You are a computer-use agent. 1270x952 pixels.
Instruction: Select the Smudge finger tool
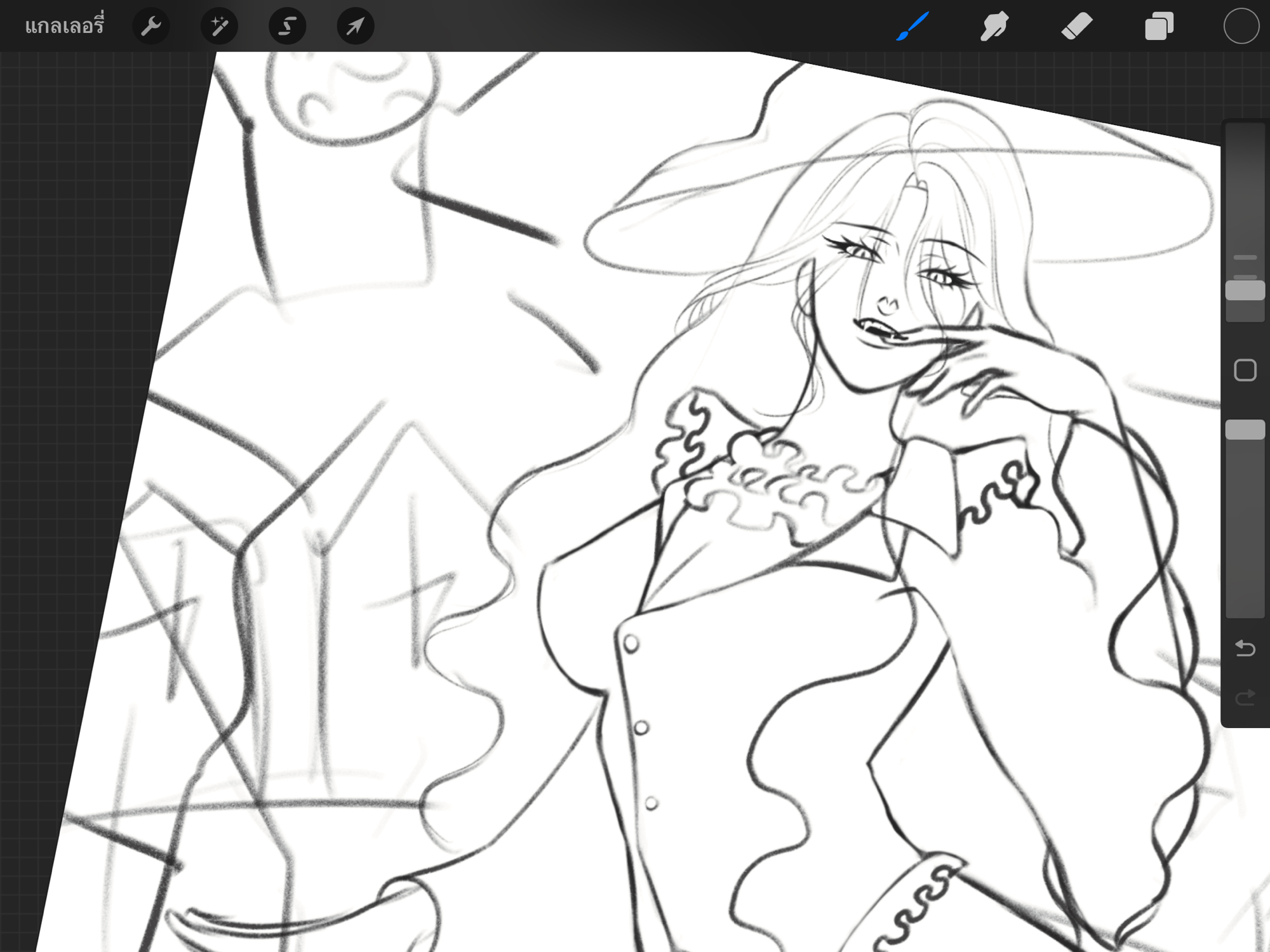tap(994, 27)
